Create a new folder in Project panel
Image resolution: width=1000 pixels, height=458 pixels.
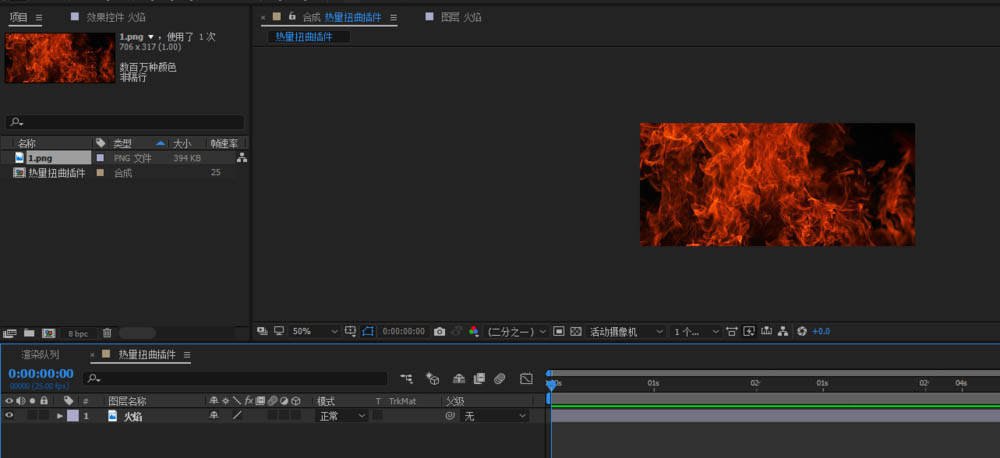point(29,333)
